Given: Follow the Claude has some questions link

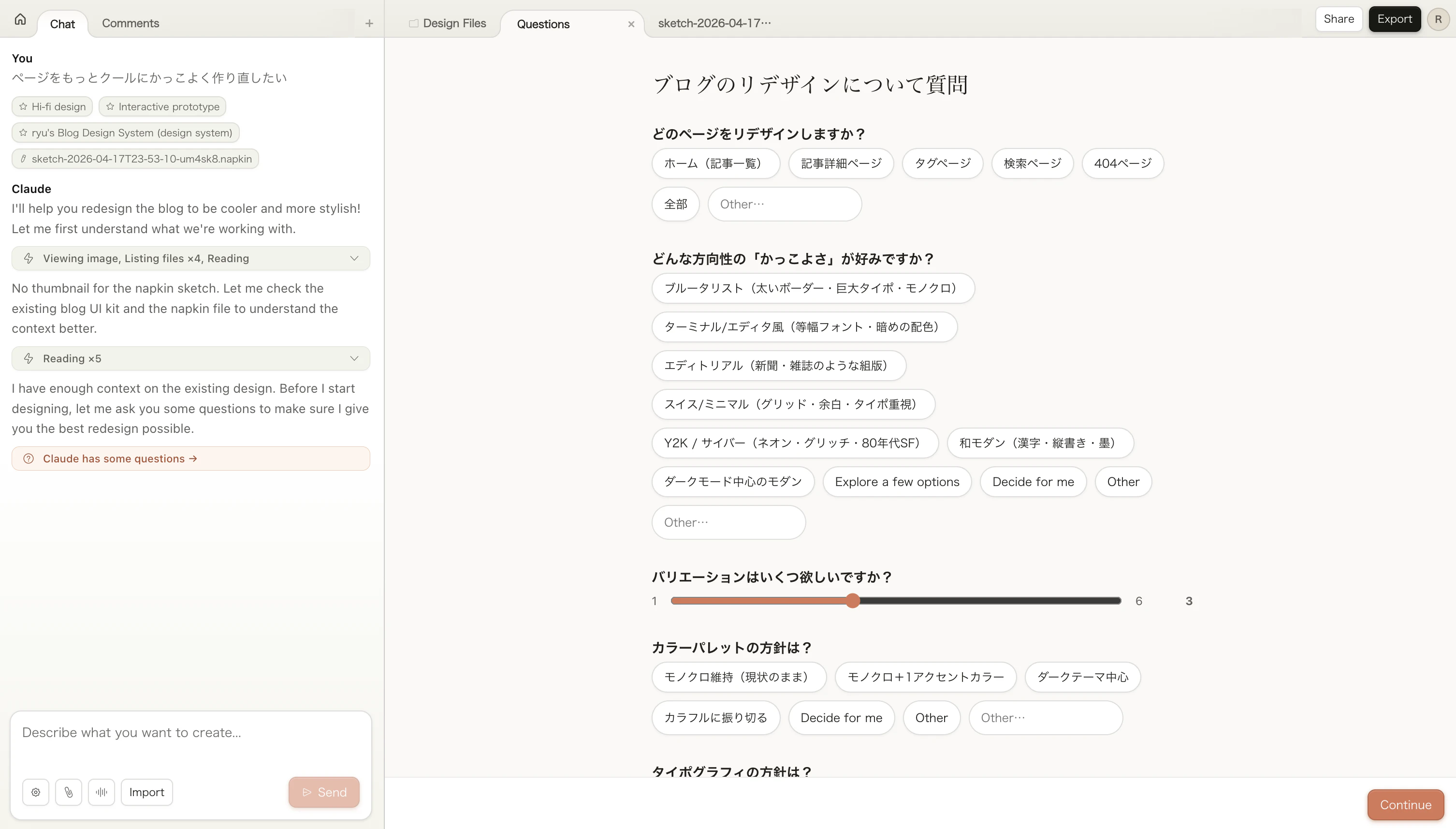Looking at the screenshot, I should [118, 459].
